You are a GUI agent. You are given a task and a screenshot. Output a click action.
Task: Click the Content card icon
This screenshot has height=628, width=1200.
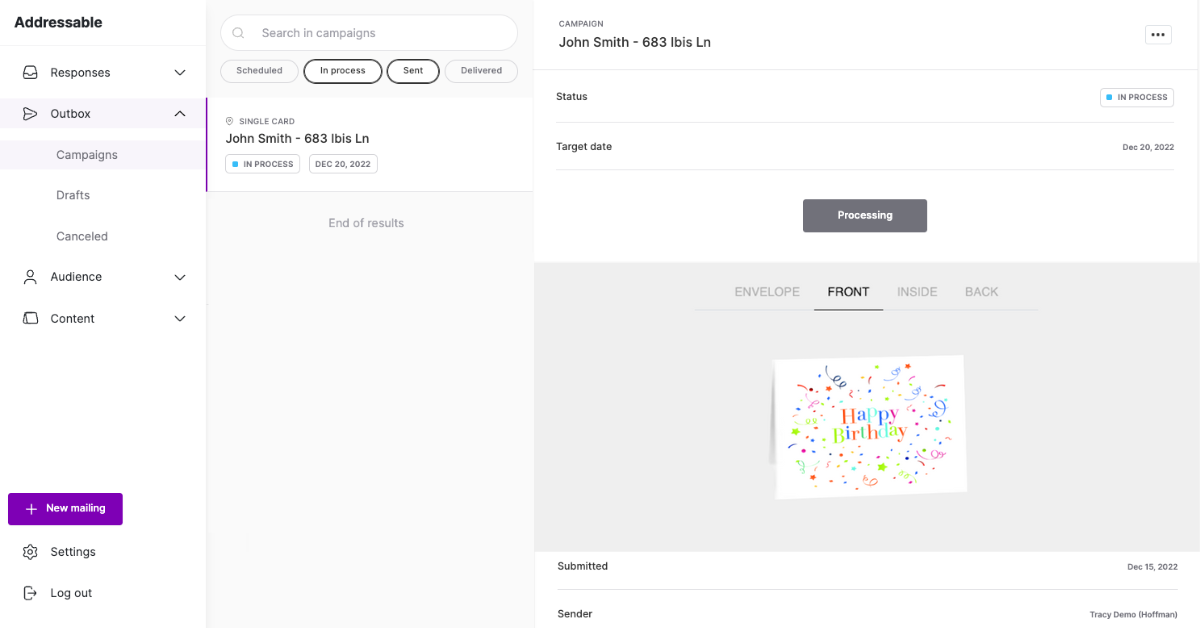pyautogui.click(x=30, y=318)
